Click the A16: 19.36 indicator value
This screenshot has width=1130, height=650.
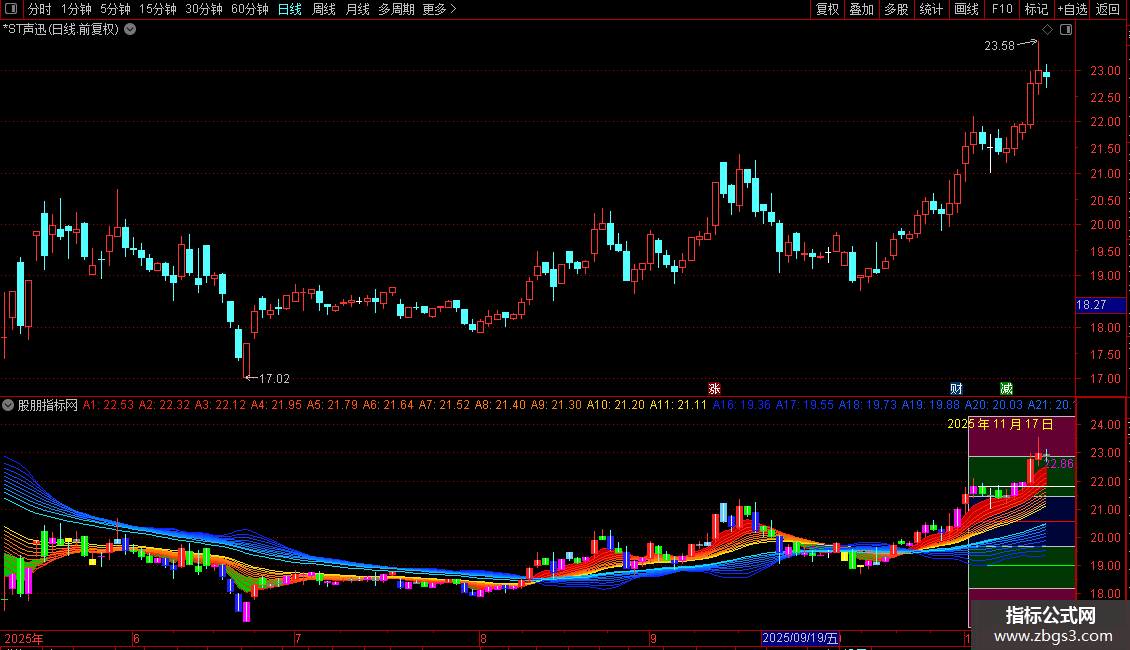pos(742,405)
